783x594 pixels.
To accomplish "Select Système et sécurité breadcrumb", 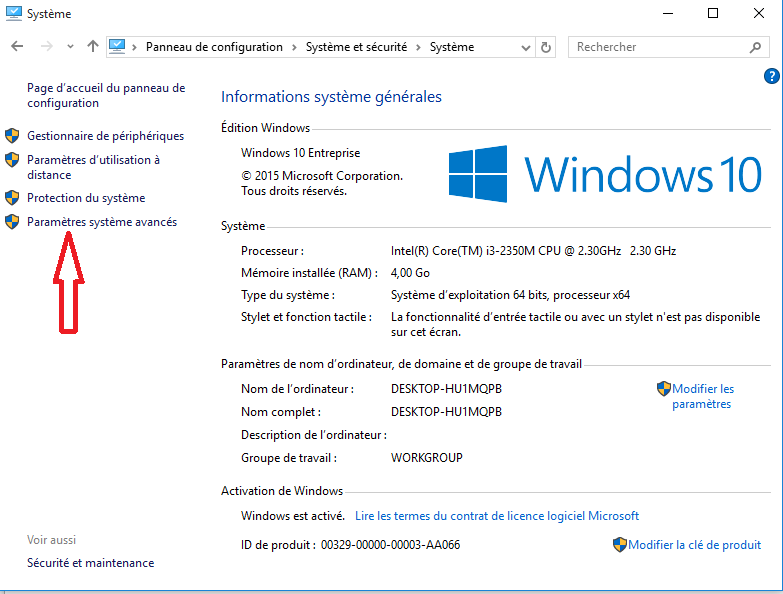I will click(x=357, y=47).
